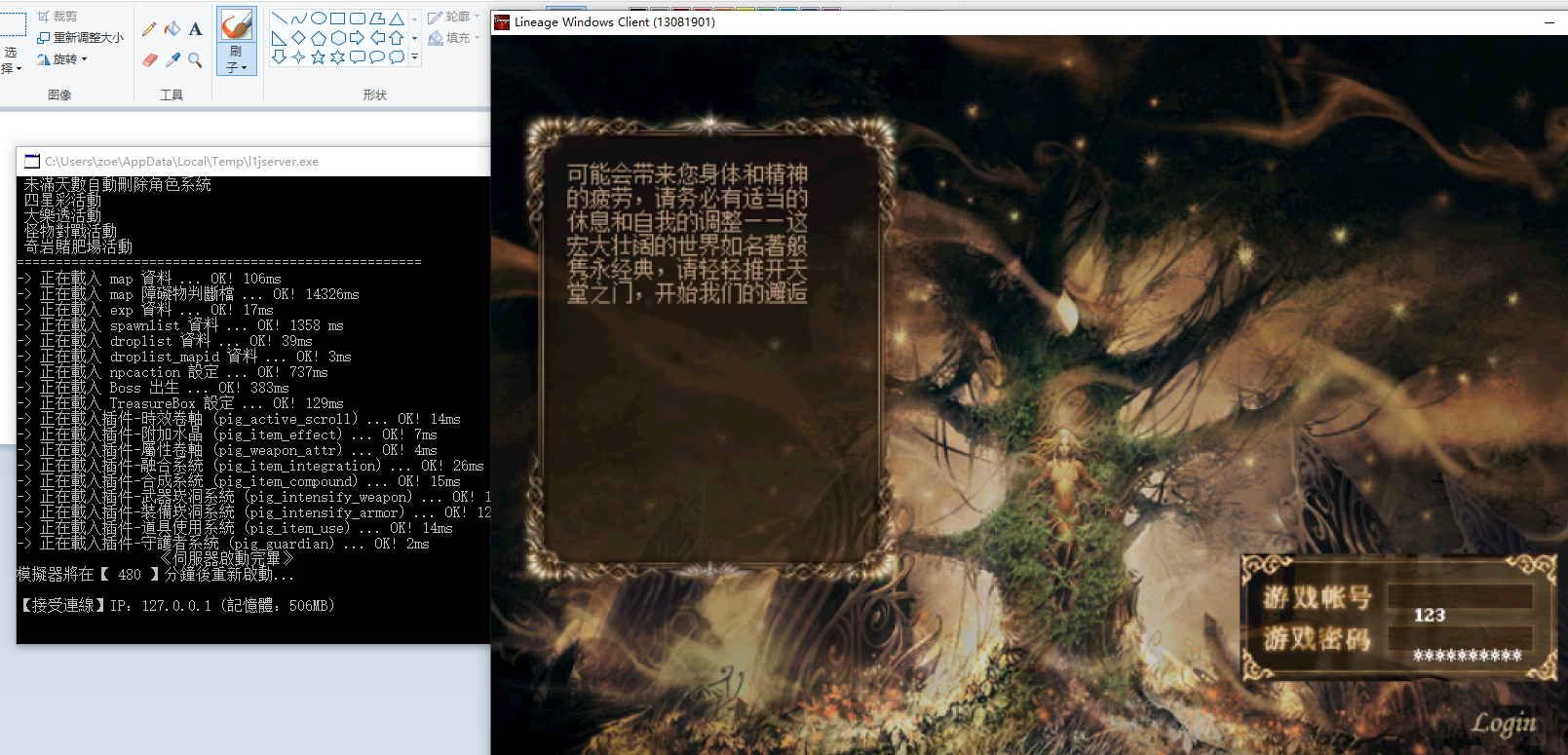Select the Fill with color bucket tool
The height and width of the screenshot is (755, 1568).
point(172,29)
